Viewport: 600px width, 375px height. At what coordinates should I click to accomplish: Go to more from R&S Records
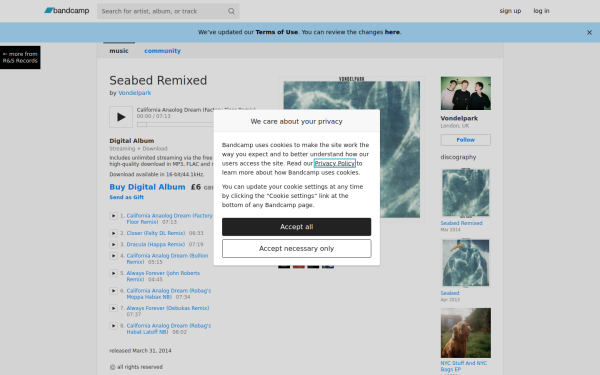20,57
